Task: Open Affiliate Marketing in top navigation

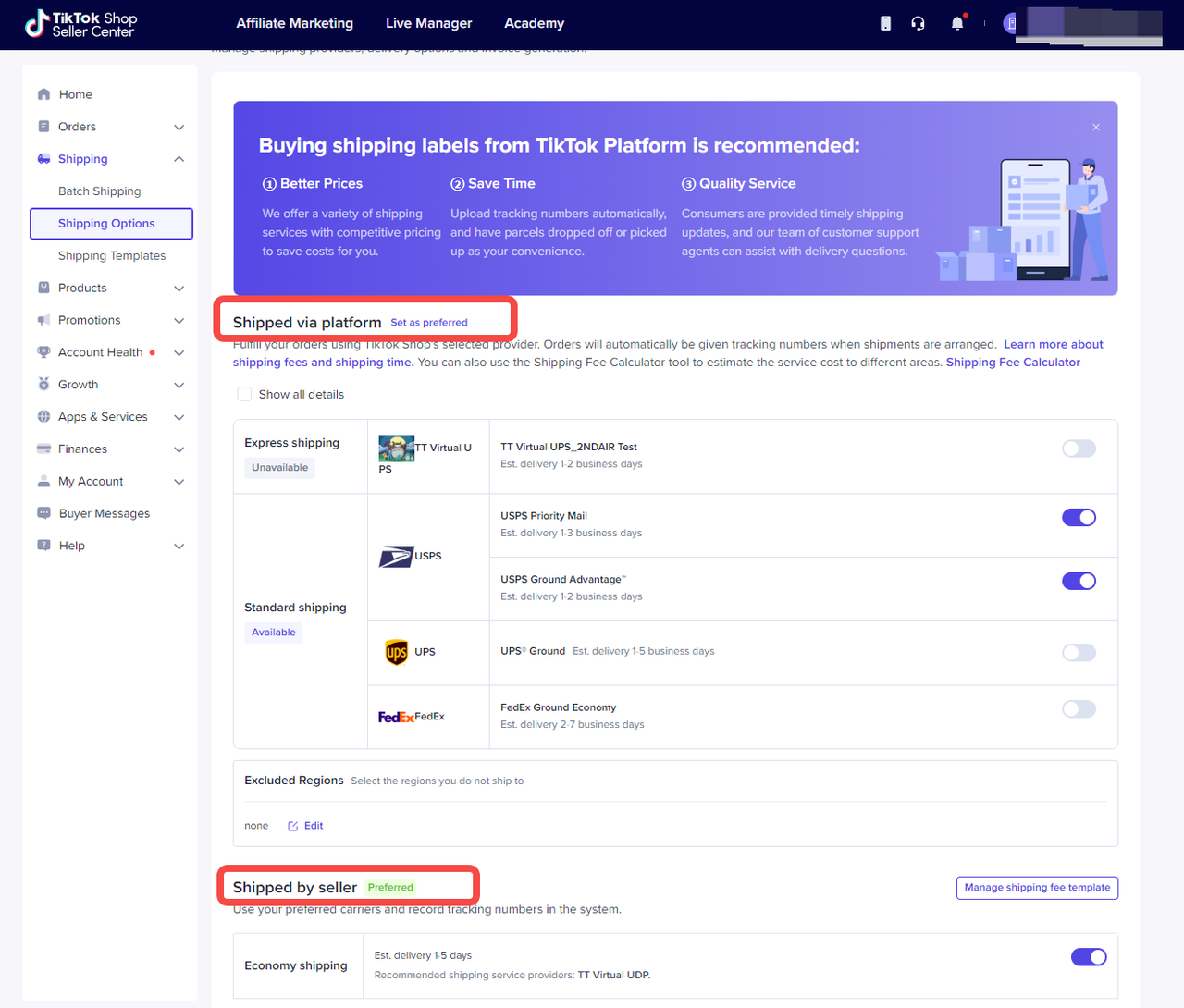Action: (x=295, y=23)
